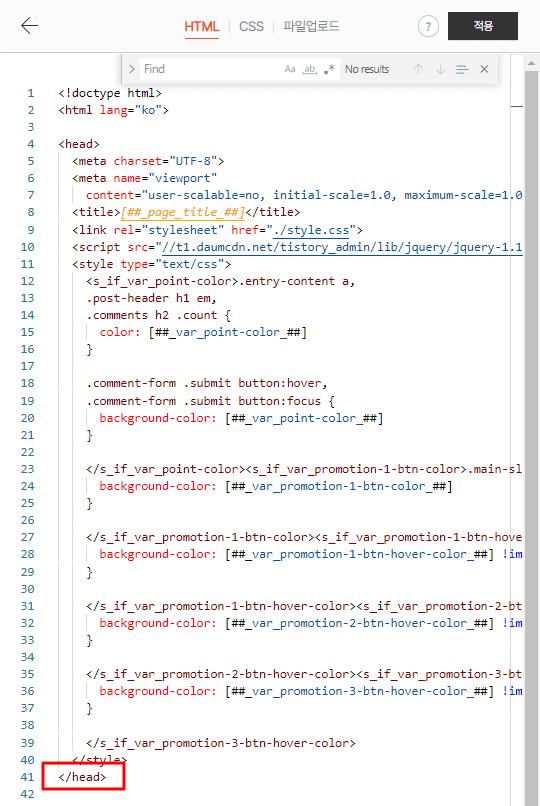This screenshot has width=540, height=806.
Task: Click line number 1
Action: 31,94
